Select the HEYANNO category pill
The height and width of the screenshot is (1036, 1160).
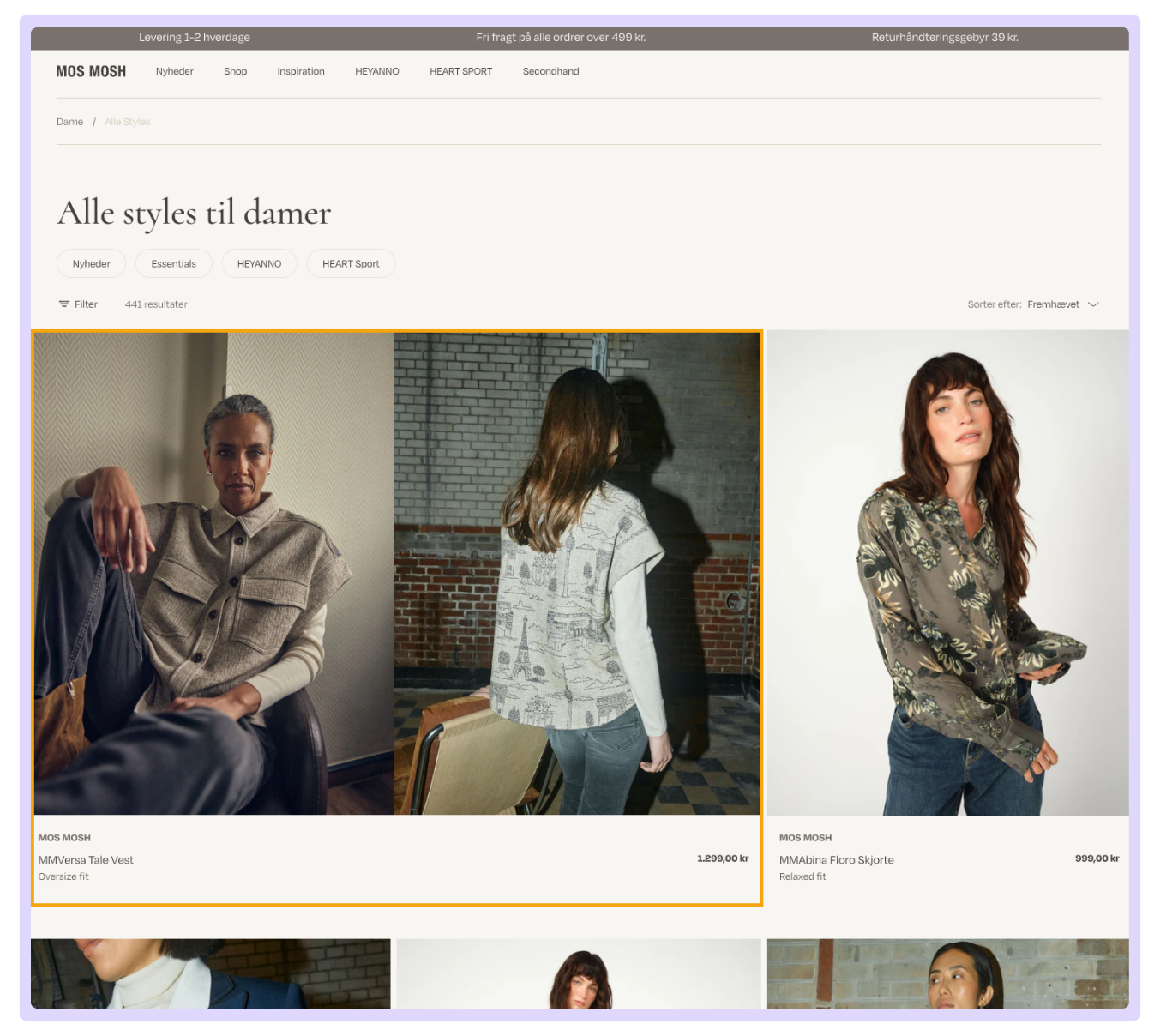click(259, 264)
